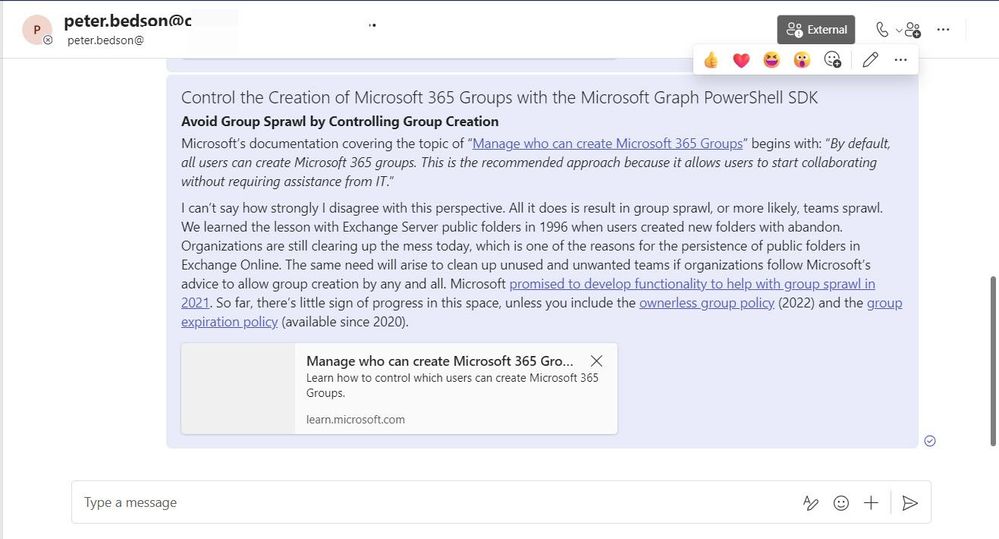Screen dimensions: 999x539
Task: Expand call options dropdown arrow
Action: point(898,30)
